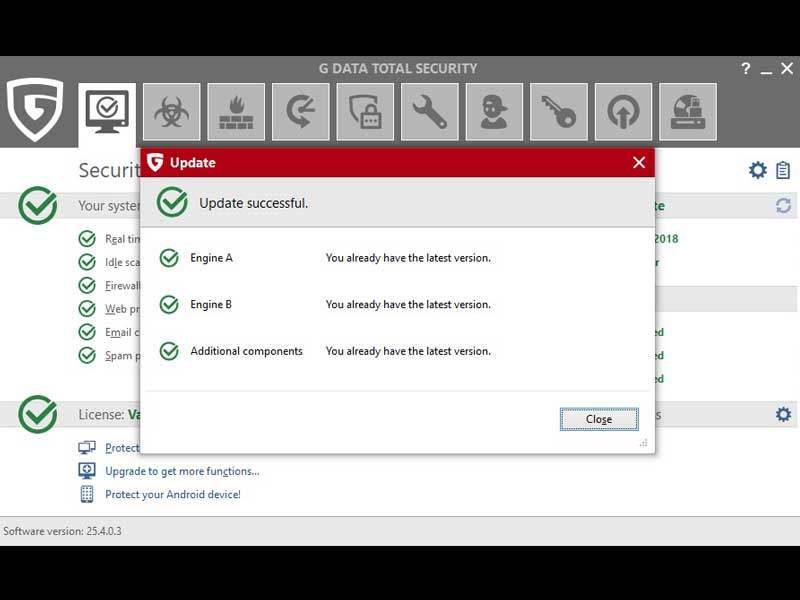Open the Encryption key module
Screen dimensions: 800x600
(x=558, y=112)
